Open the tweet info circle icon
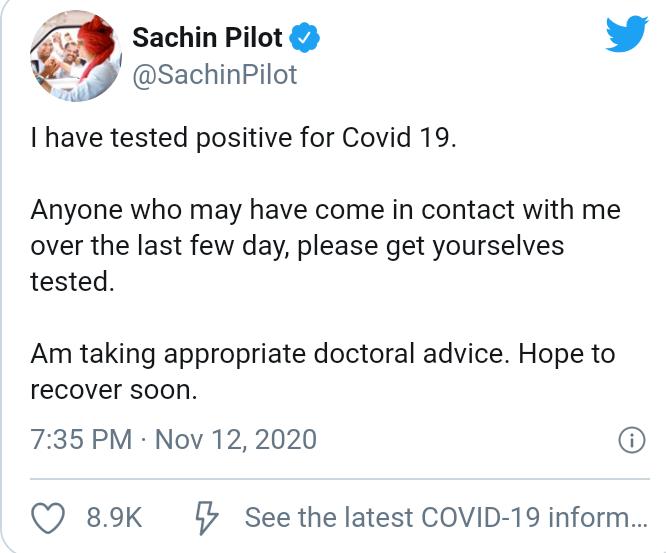The image size is (666, 553). (x=631, y=439)
